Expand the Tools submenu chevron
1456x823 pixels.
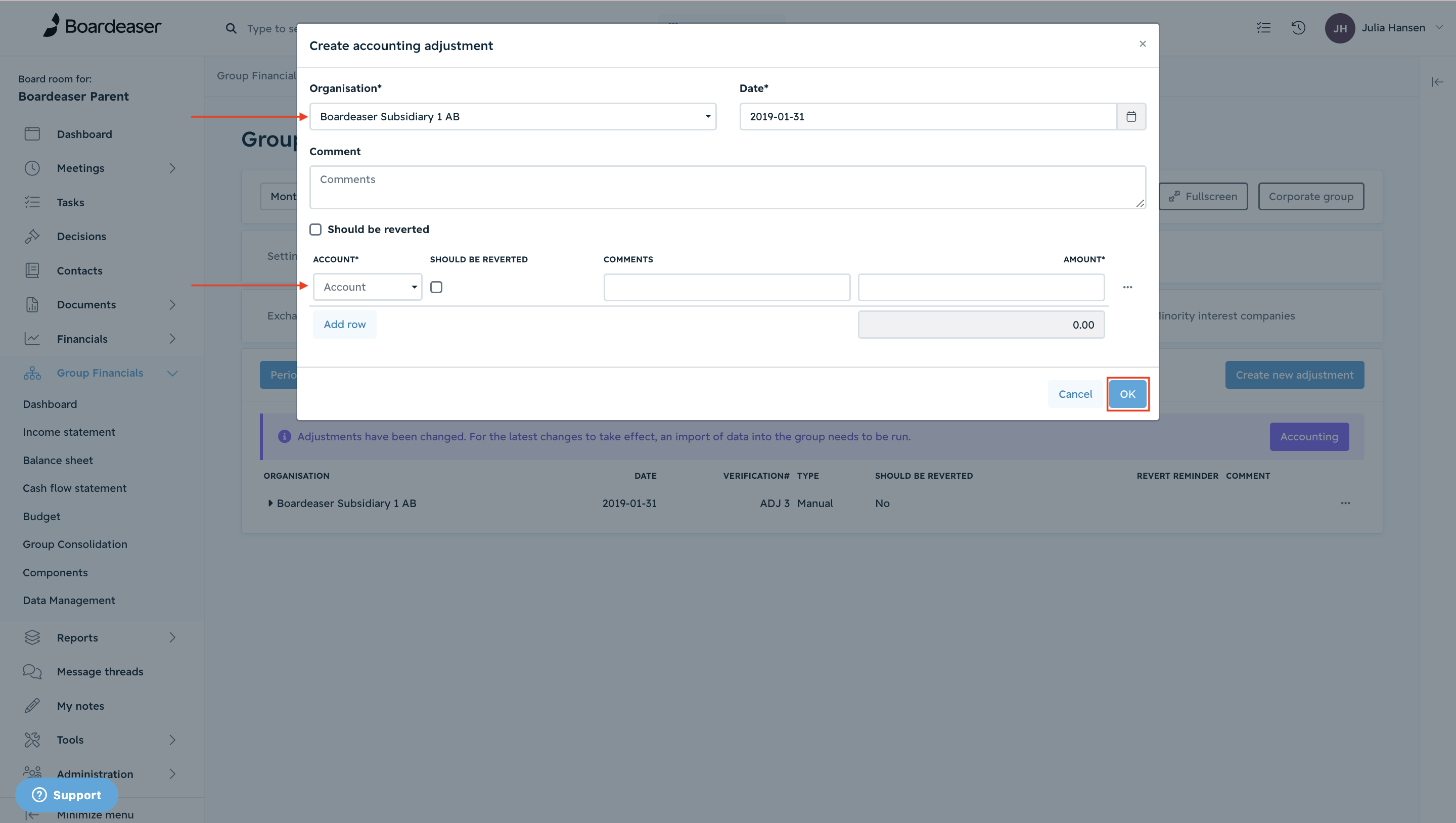click(172, 740)
